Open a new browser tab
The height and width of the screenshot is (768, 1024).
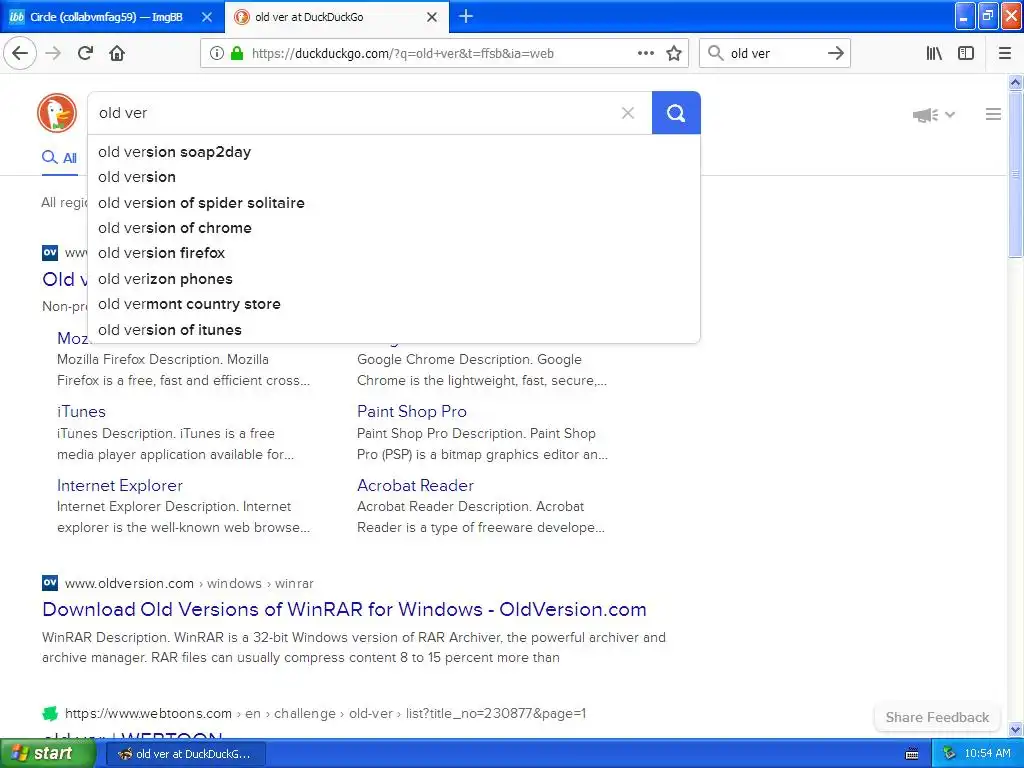(x=466, y=17)
